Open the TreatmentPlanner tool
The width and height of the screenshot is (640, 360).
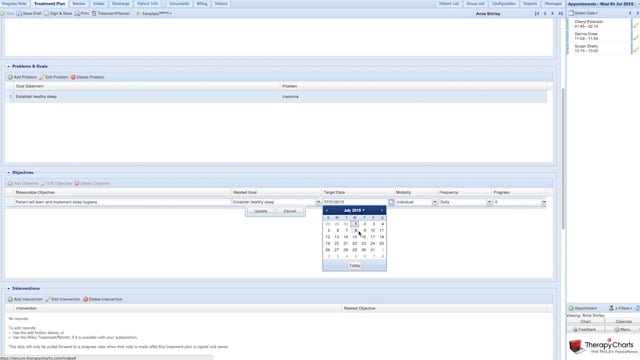[111, 13]
